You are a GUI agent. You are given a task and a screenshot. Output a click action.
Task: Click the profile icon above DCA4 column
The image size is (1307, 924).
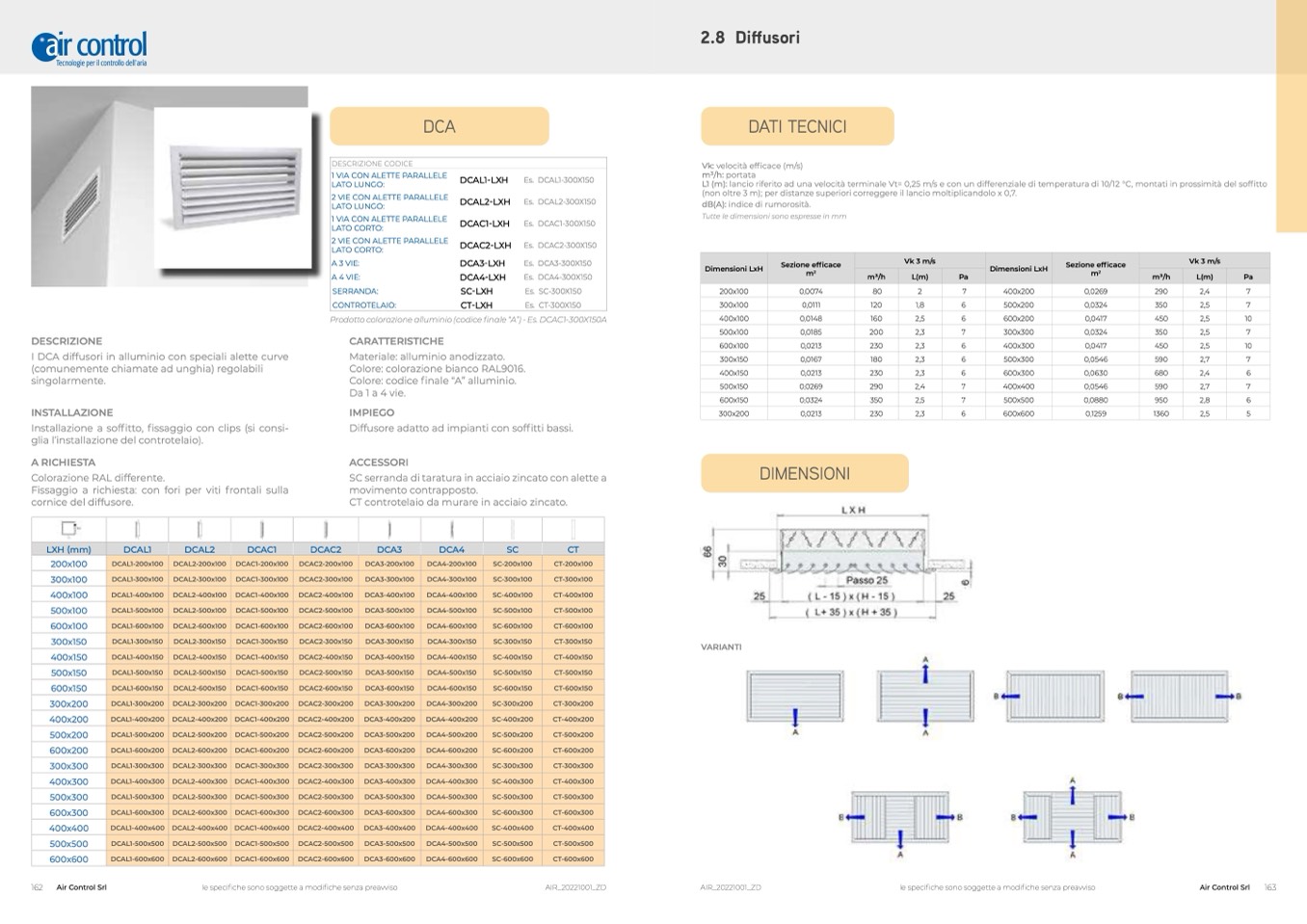(451, 529)
